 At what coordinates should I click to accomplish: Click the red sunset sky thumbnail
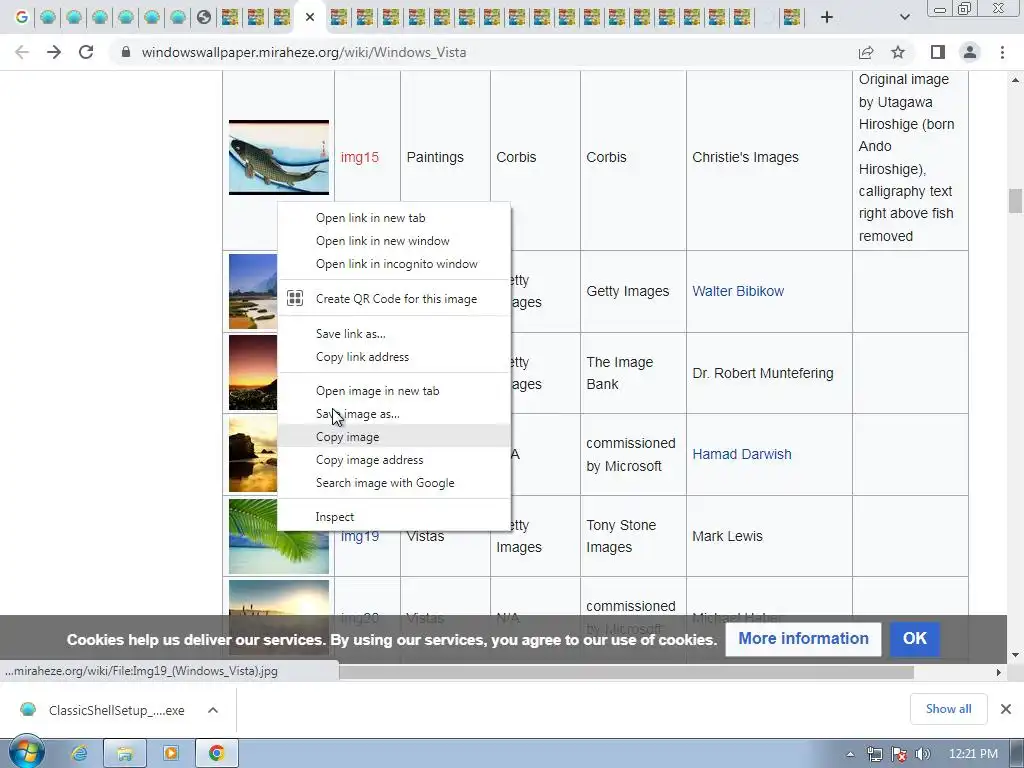253,373
